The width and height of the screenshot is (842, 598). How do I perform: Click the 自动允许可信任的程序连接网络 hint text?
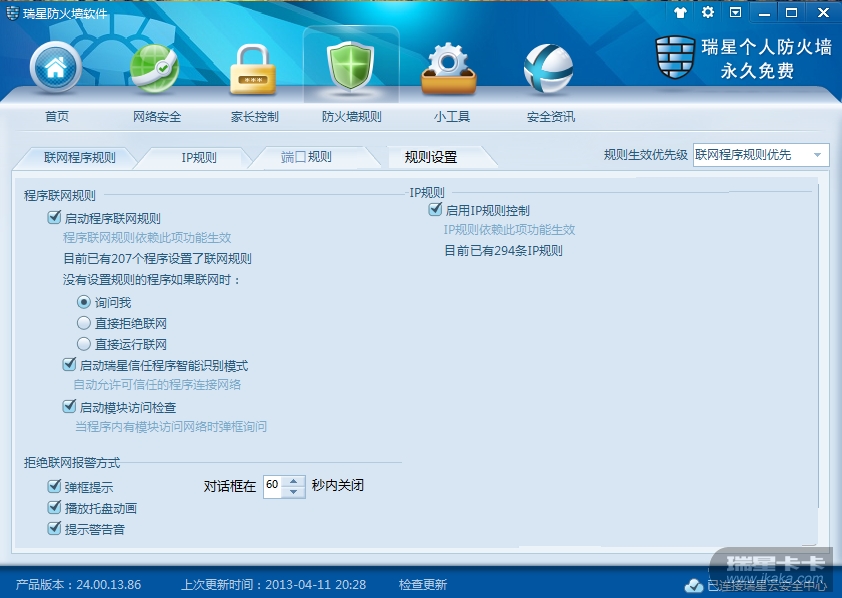[x=157, y=385]
